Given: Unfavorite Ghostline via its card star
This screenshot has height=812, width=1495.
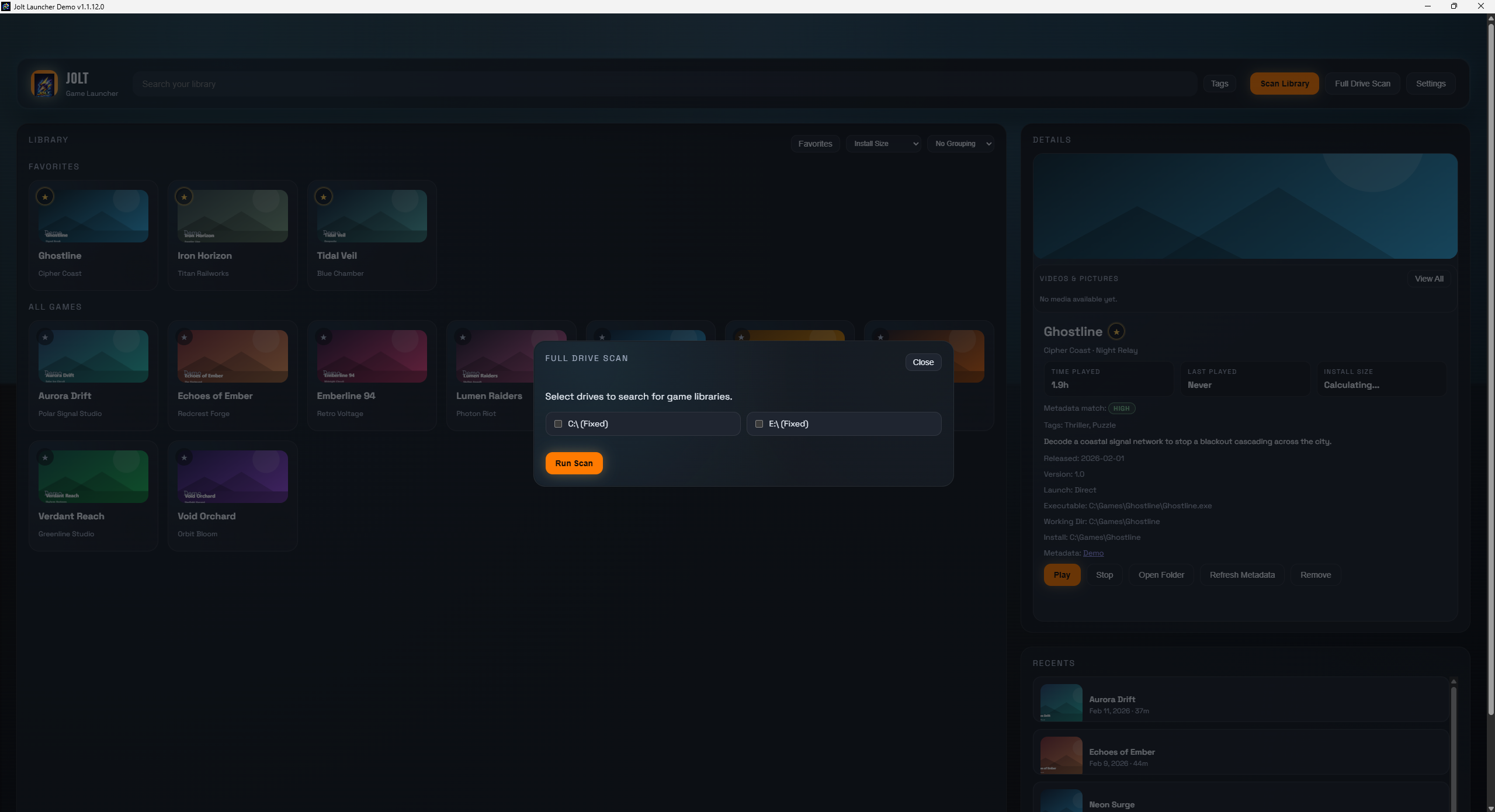Looking at the screenshot, I should click(45, 197).
